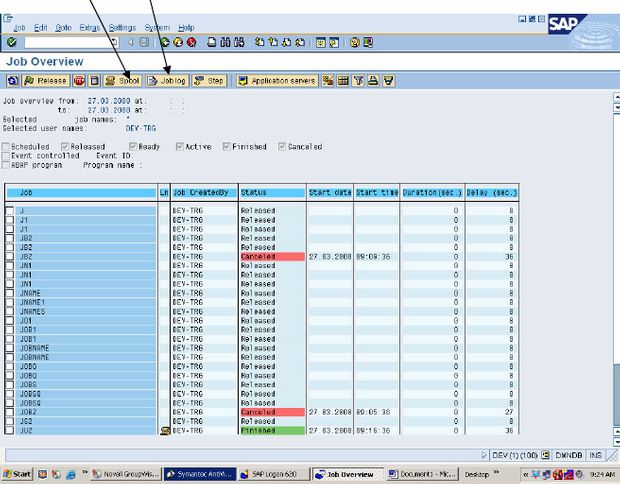Viewport: 620px width, 484px height.
Task: Click the Print icon in standard toolbar
Action: click(212, 42)
